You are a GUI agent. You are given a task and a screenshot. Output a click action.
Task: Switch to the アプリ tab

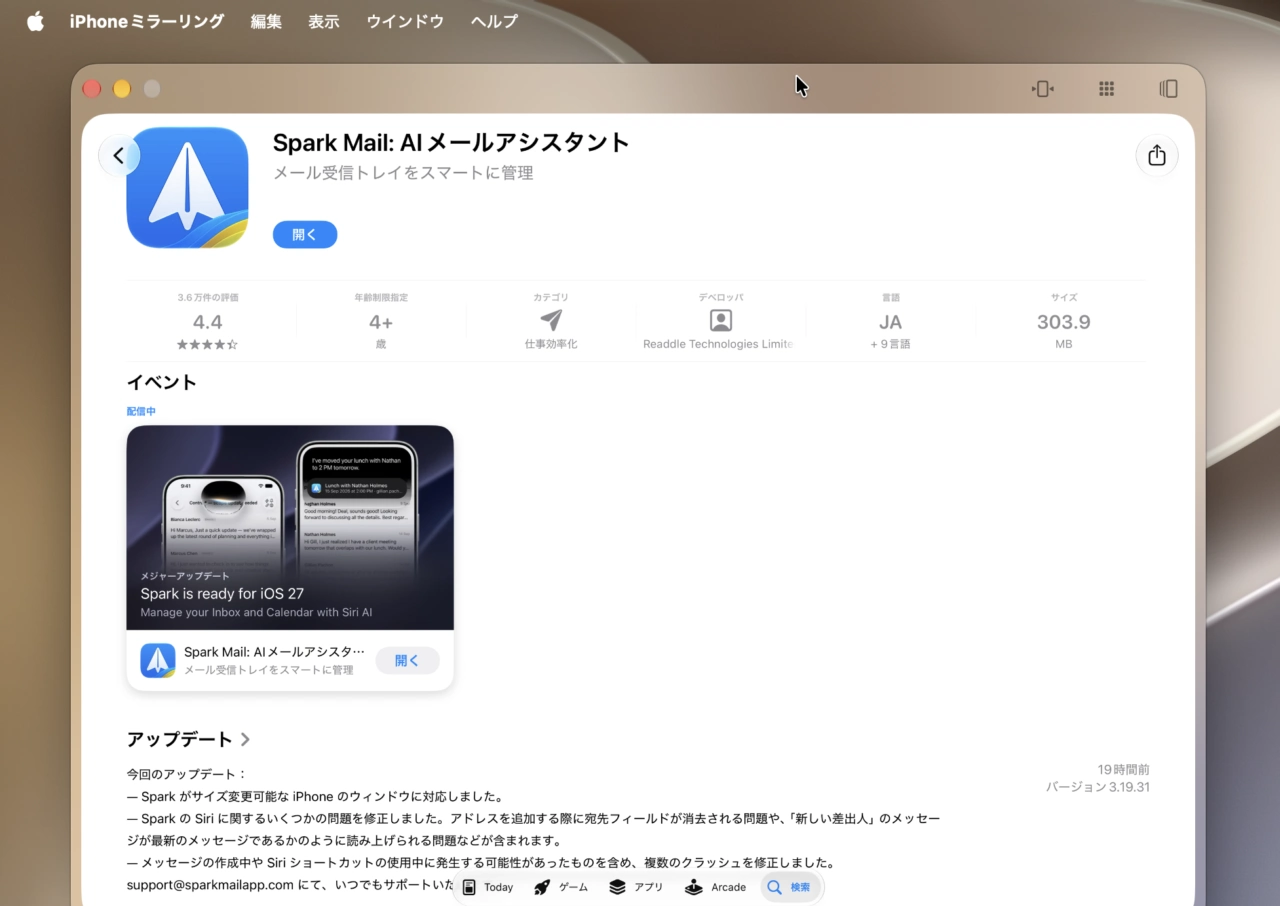point(636,887)
